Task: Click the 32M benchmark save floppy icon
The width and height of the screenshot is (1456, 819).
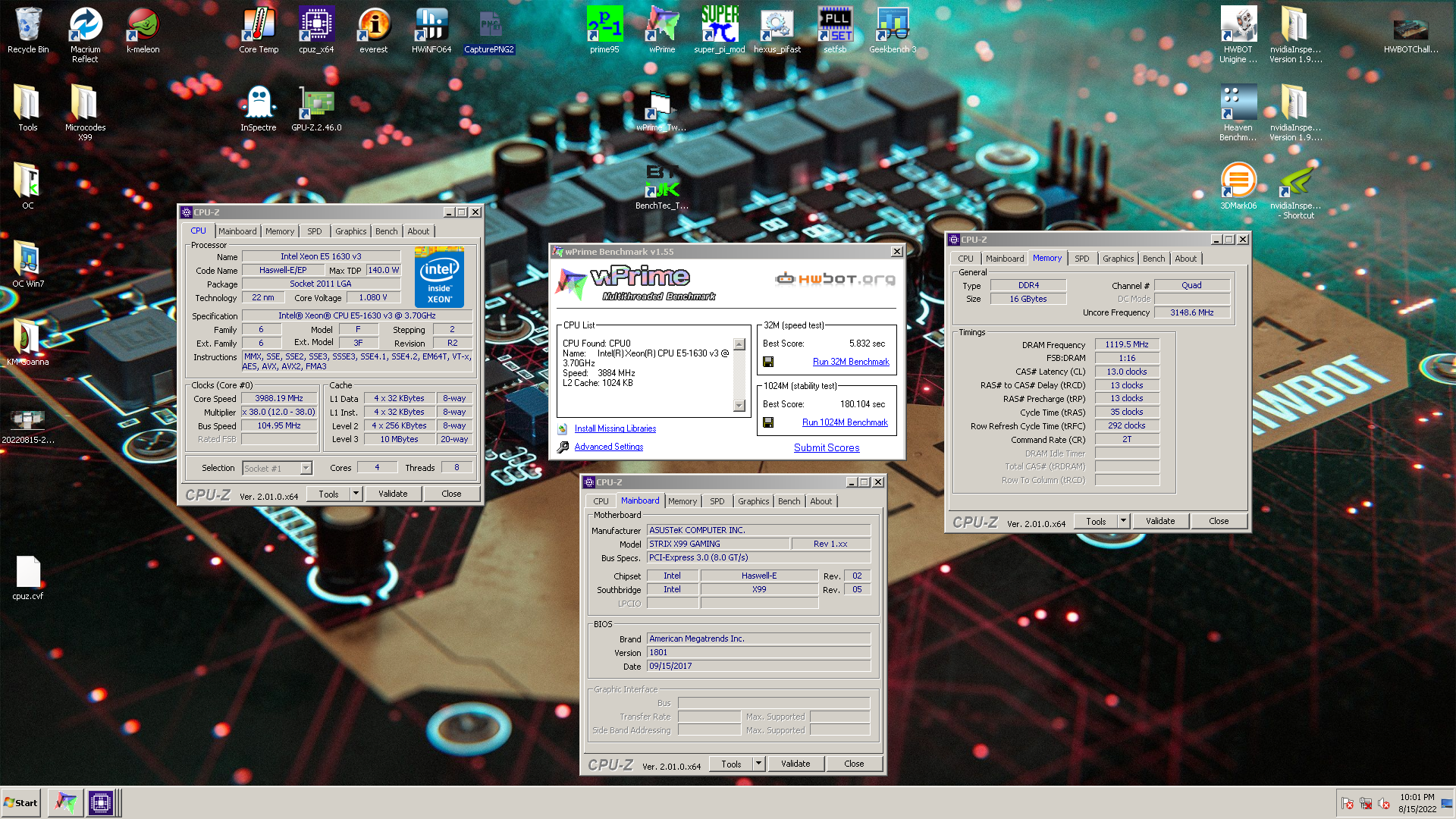Action: click(768, 362)
